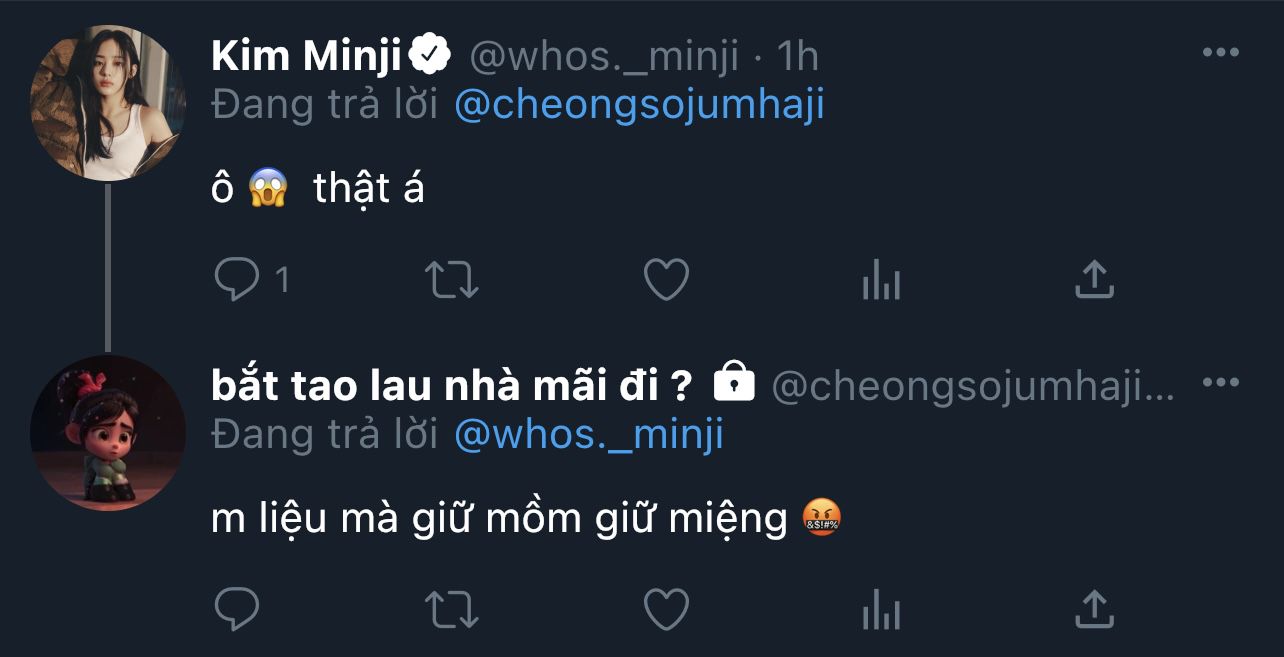Reply to Kim Minji's tweet
Viewport: 1284px width, 657px height.
click(238, 280)
